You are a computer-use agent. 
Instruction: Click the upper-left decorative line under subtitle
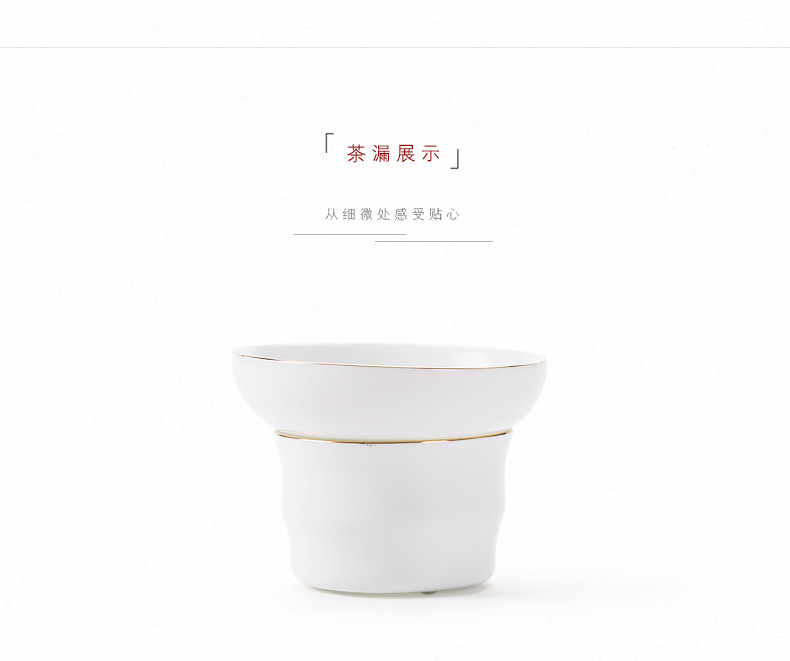click(x=349, y=234)
